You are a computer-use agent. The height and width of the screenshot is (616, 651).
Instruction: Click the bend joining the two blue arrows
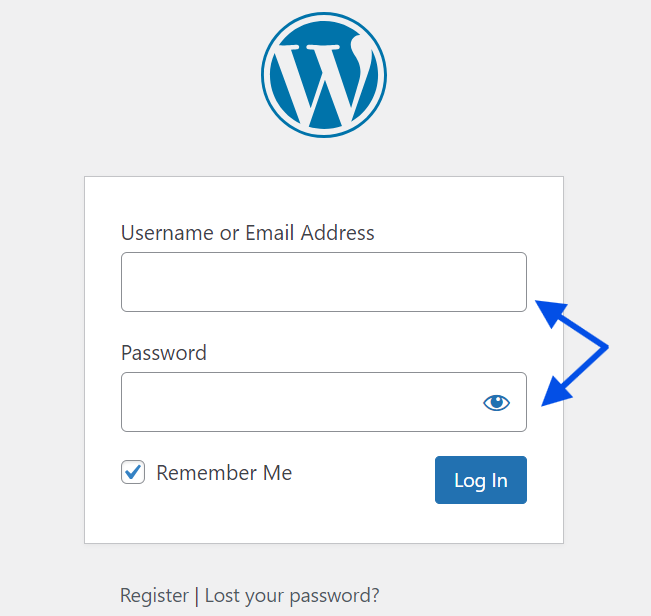604,347
